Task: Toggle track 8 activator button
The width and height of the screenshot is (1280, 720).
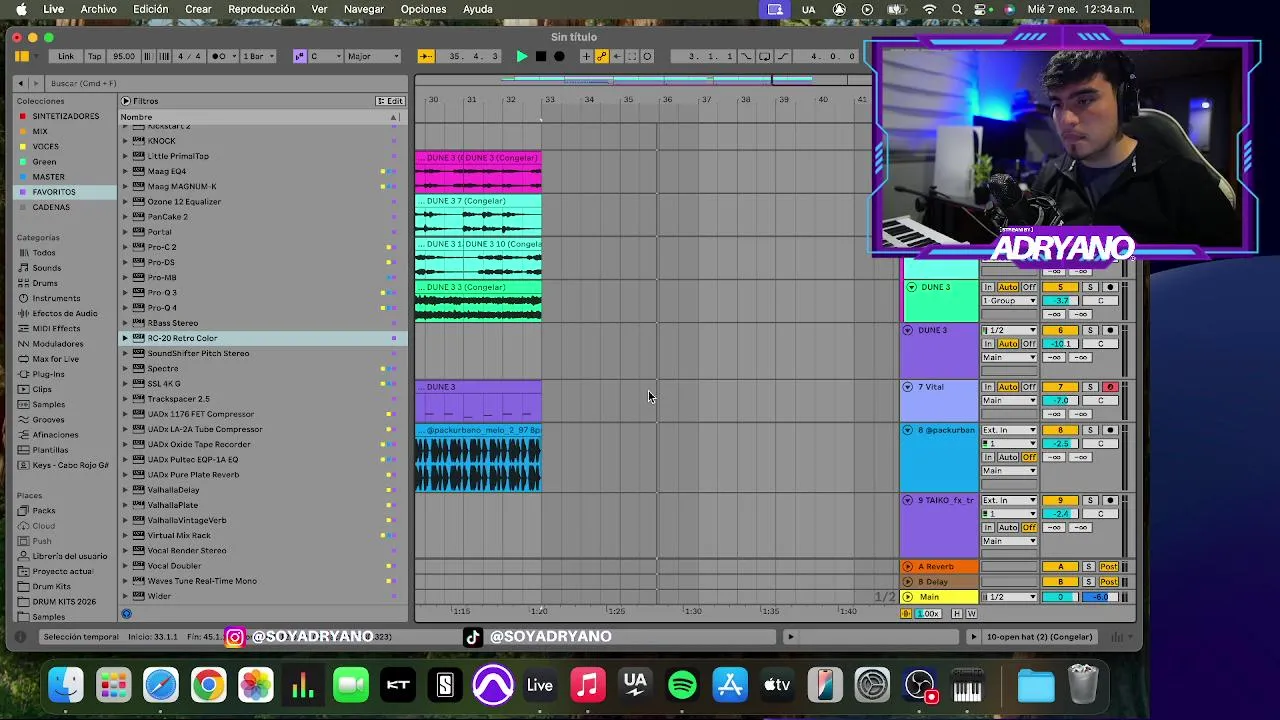Action: point(1061,430)
